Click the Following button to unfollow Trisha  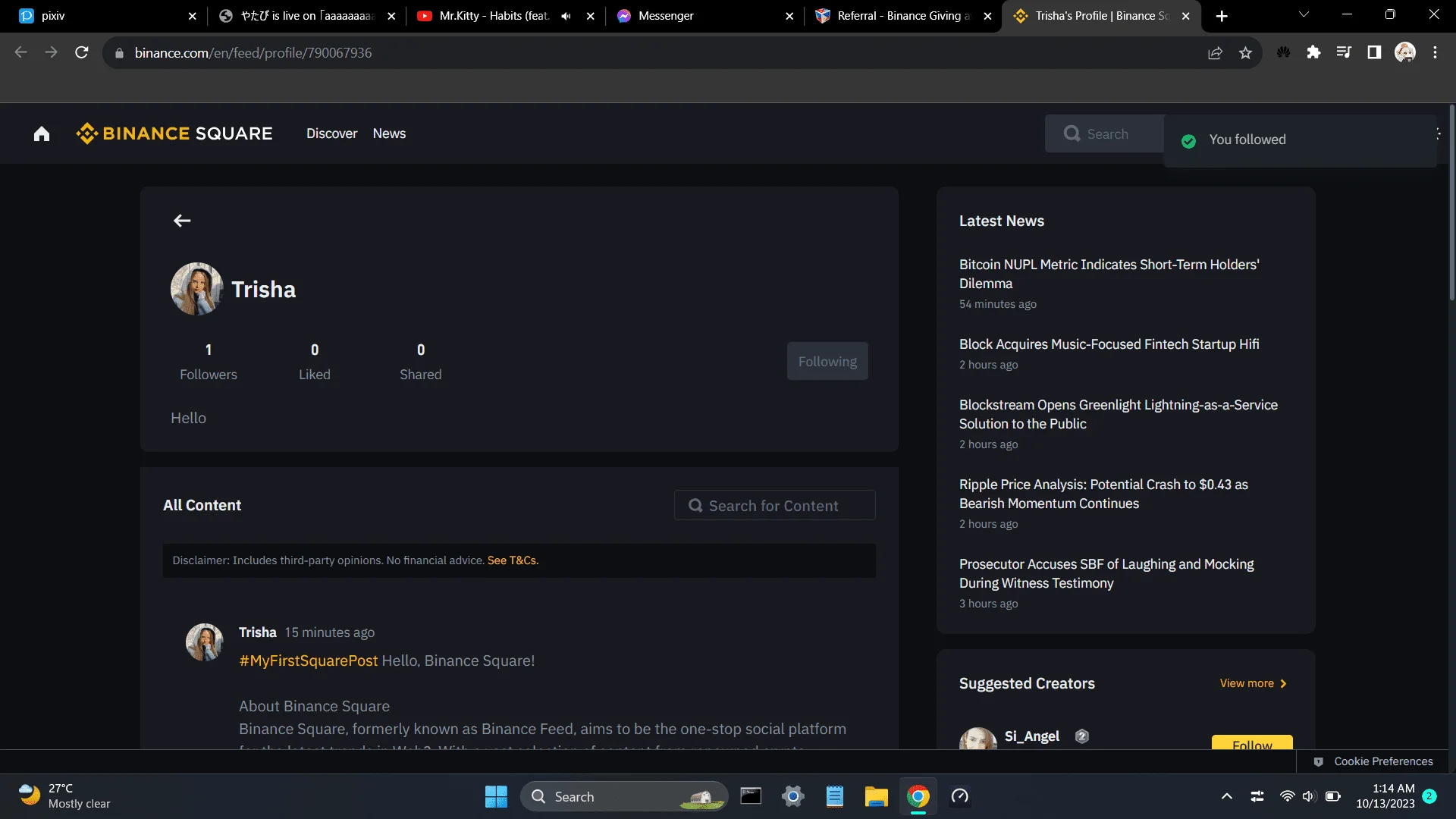pyautogui.click(x=827, y=362)
